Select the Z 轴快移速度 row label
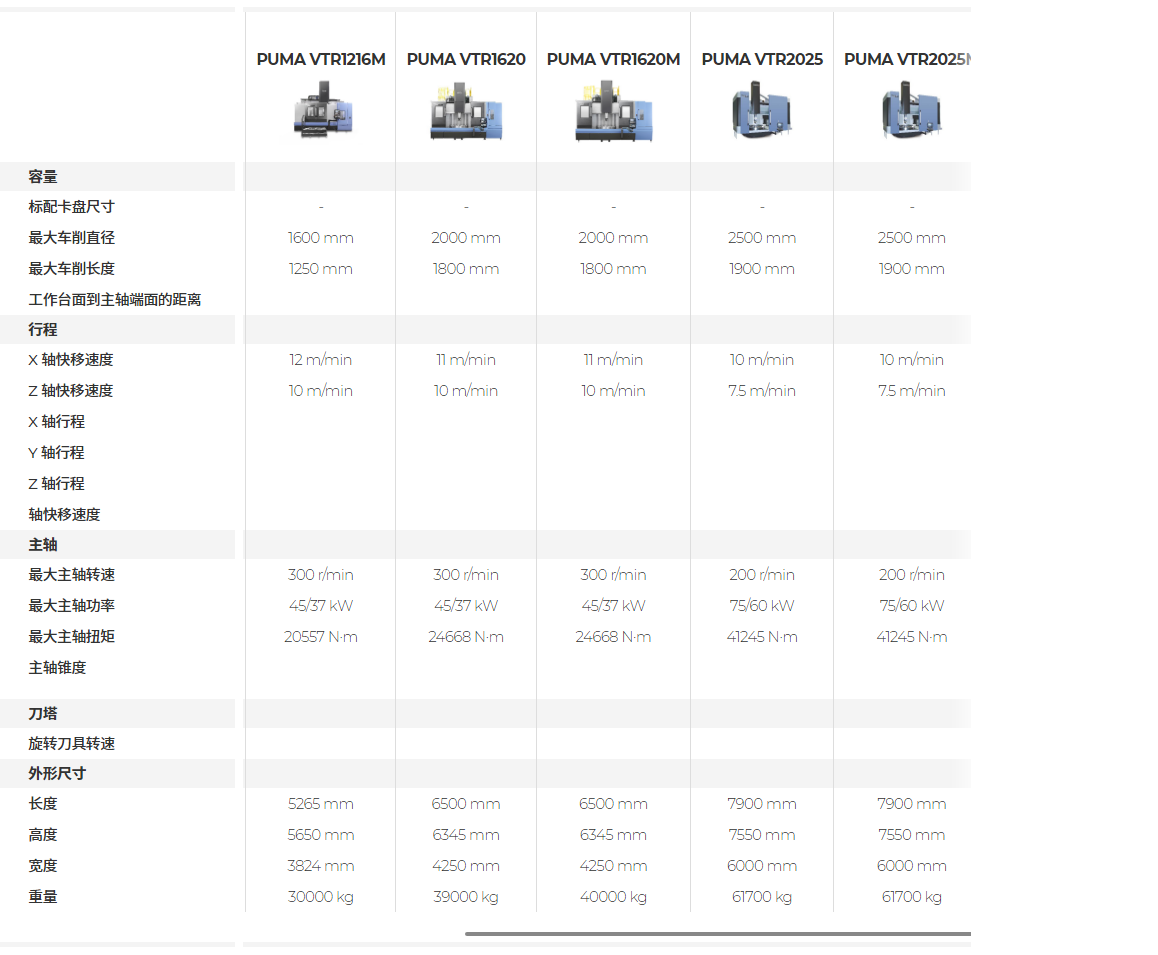This screenshot has width=1158, height=955. pyautogui.click(x=71, y=391)
